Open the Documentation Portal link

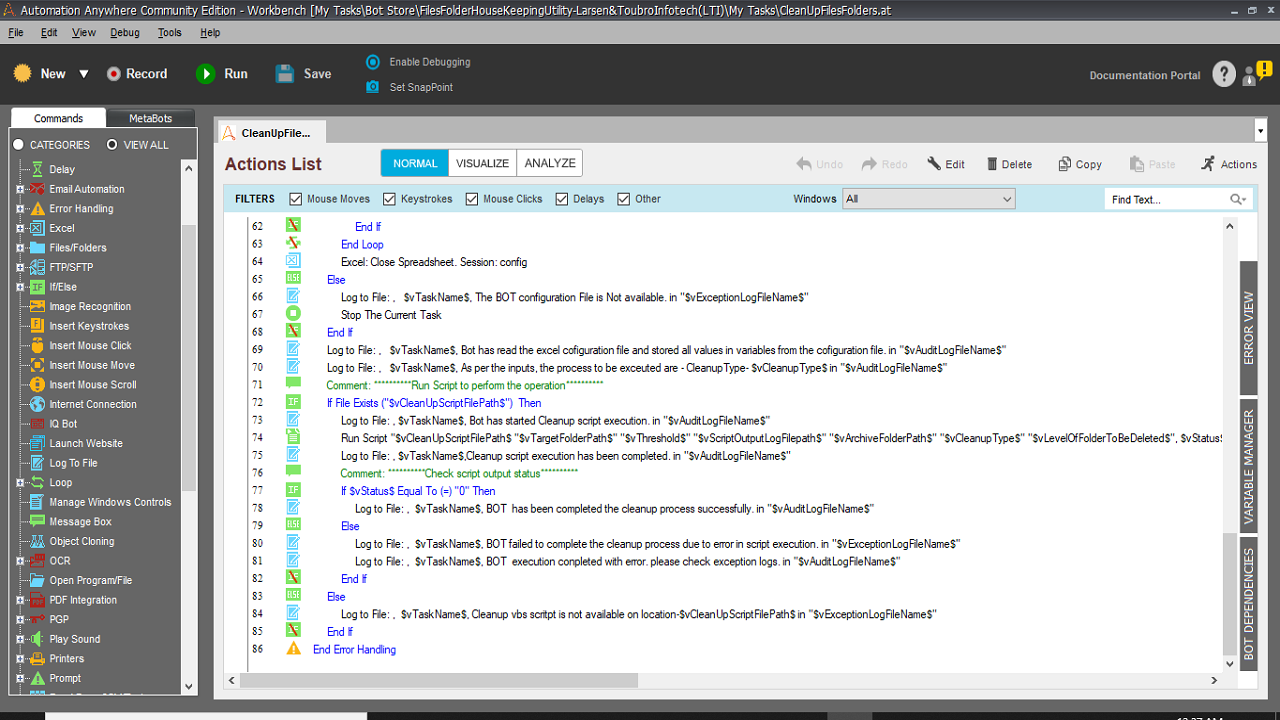click(x=1143, y=75)
